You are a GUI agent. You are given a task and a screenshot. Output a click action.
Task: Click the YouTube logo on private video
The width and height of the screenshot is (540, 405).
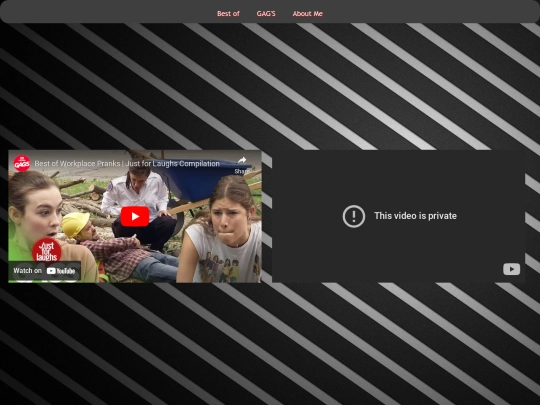click(x=511, y=269)
